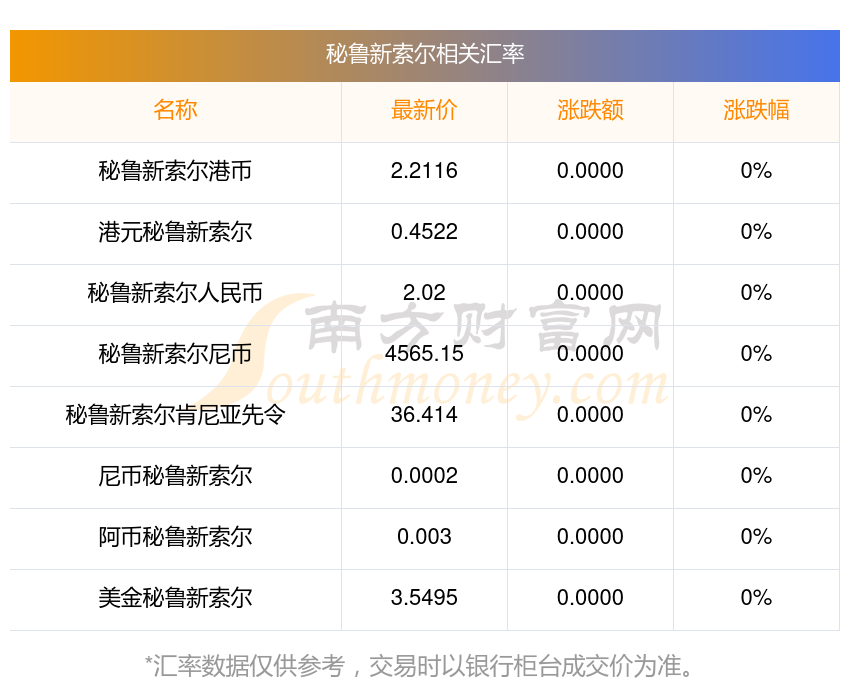Click the price value 0.003
This screenshot has width=850, height=698.
(424, 537)
